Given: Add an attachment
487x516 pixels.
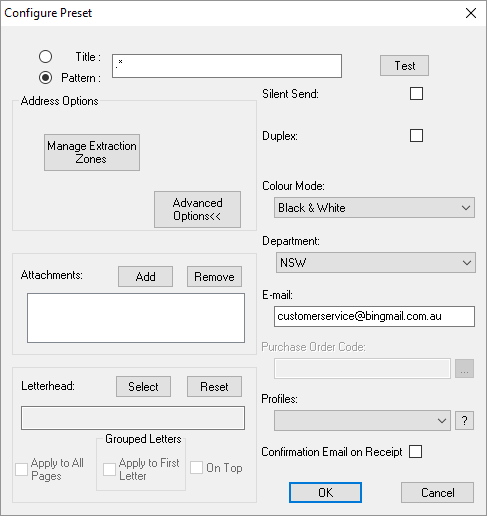Looking at the screenshot, I should point(145,276).
